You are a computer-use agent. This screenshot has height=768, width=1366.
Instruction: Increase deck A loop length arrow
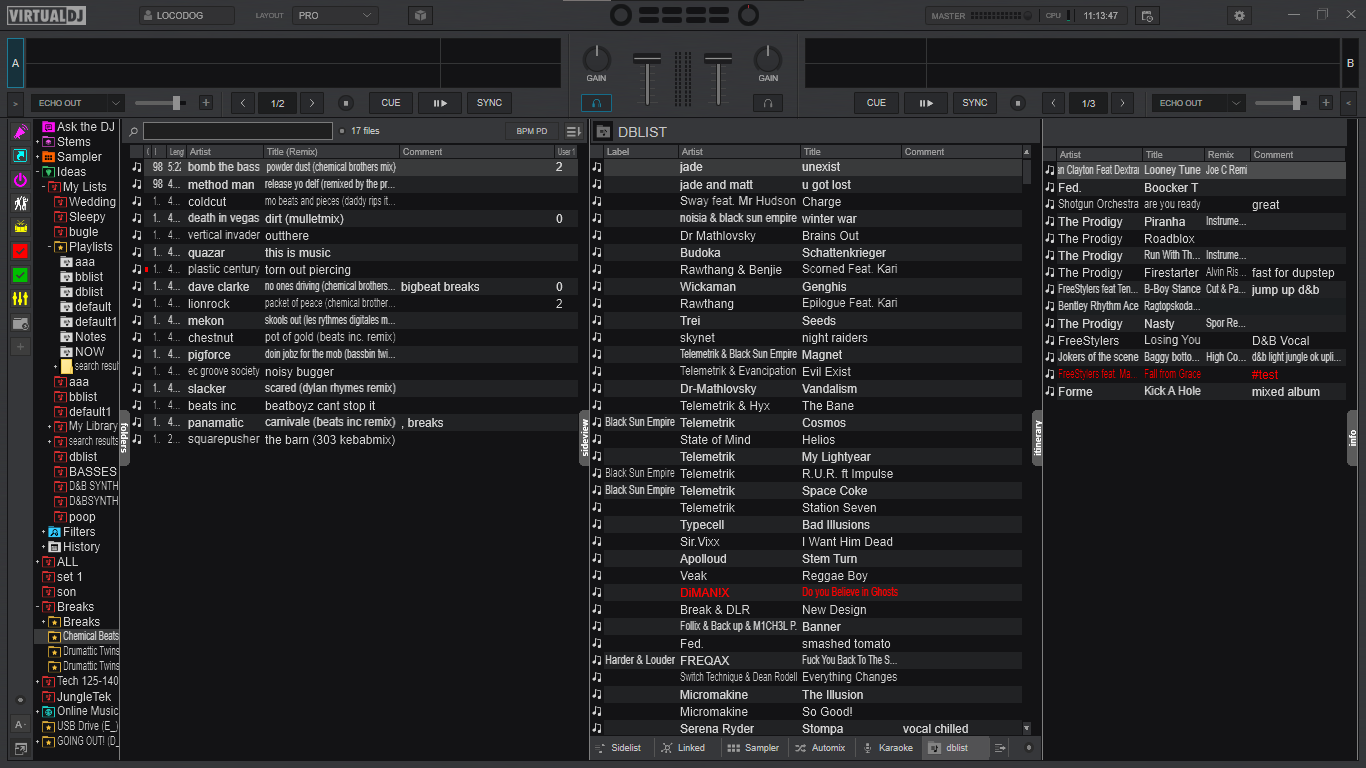click(312, 103)
